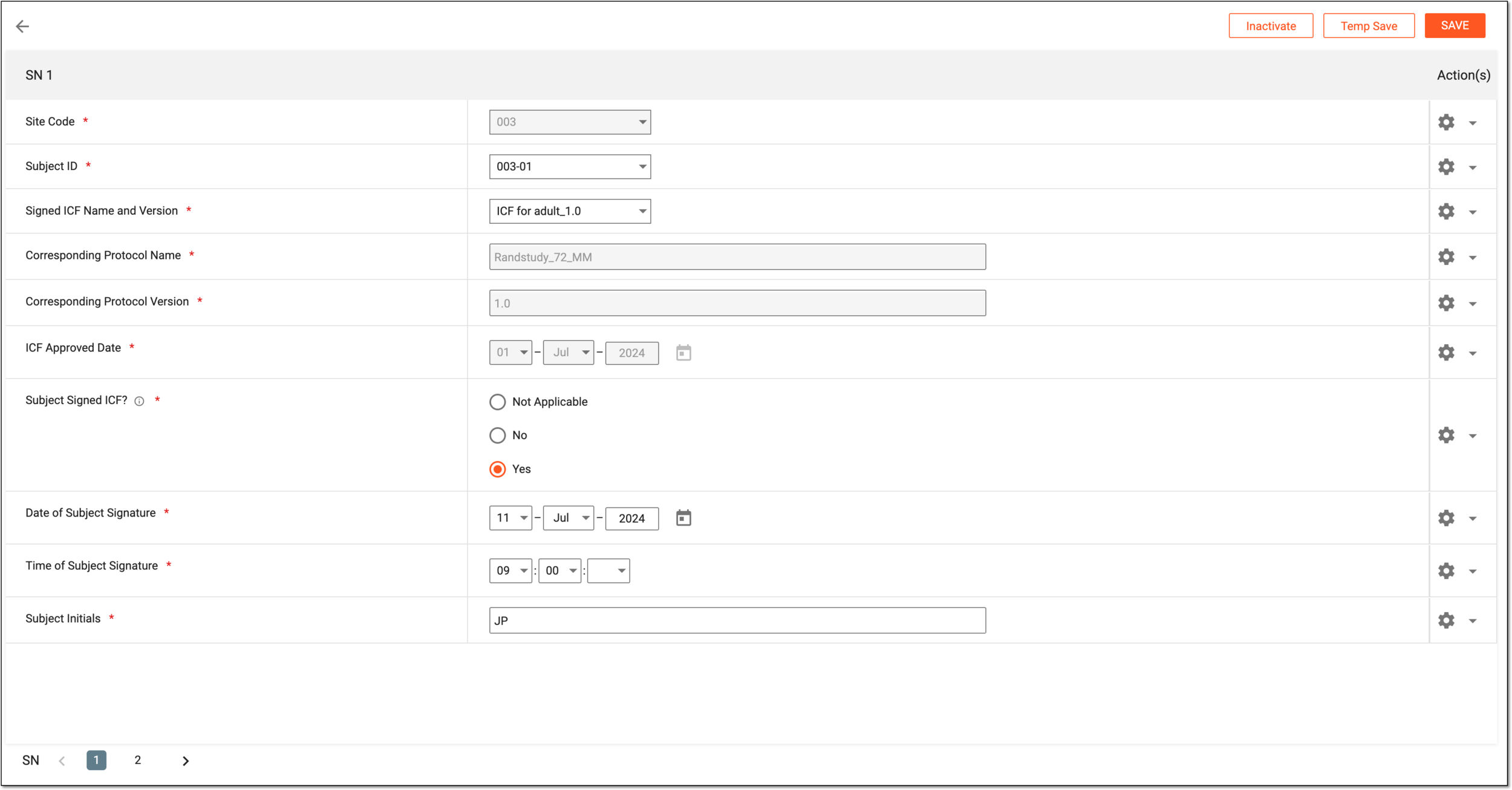The width and height of the screenshot is (1512, 790).
Task: Click the Temp Save button
Action: [x=1369, y=26]
